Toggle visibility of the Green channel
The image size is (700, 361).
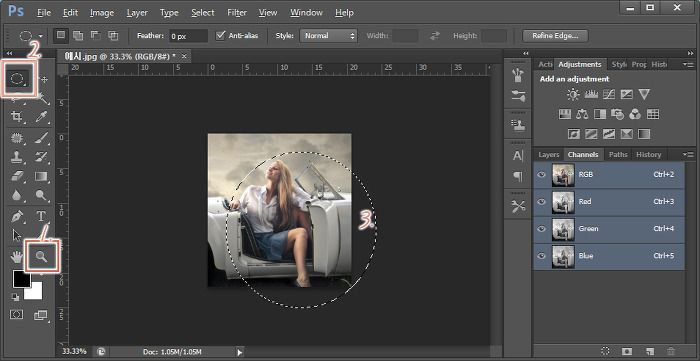click(x=542, y=229)
